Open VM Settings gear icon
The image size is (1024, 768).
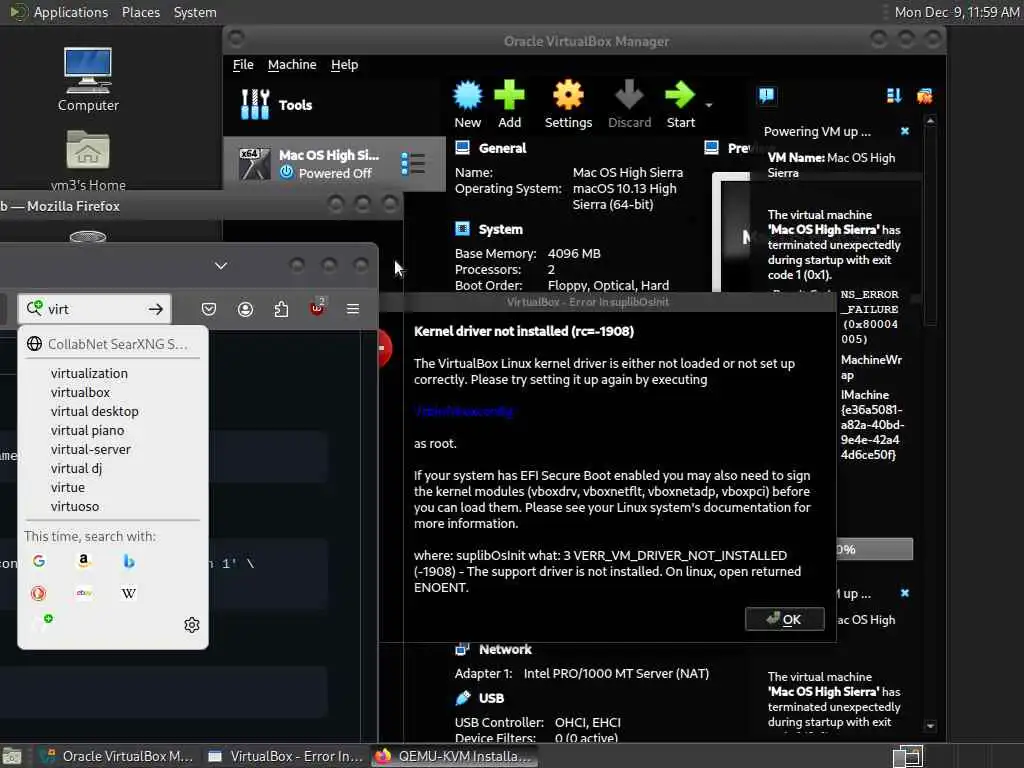(x=568, y=104)
